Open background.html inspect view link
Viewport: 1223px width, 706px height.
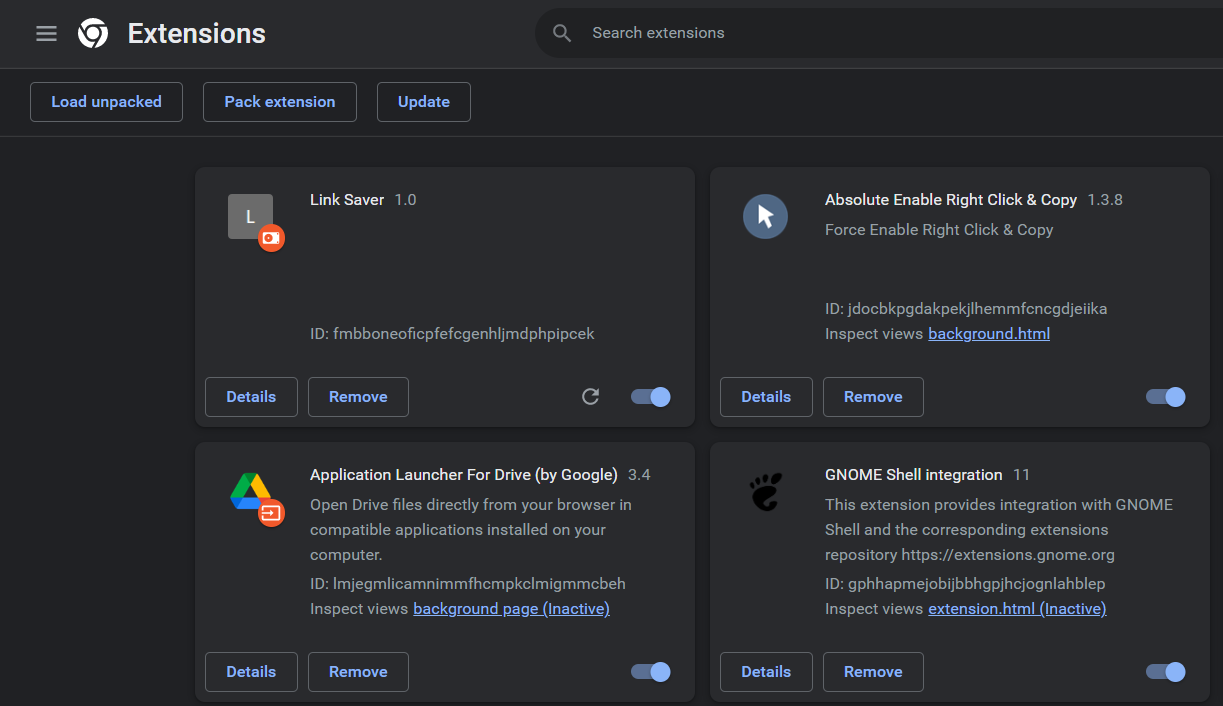[x=989, y=334]
